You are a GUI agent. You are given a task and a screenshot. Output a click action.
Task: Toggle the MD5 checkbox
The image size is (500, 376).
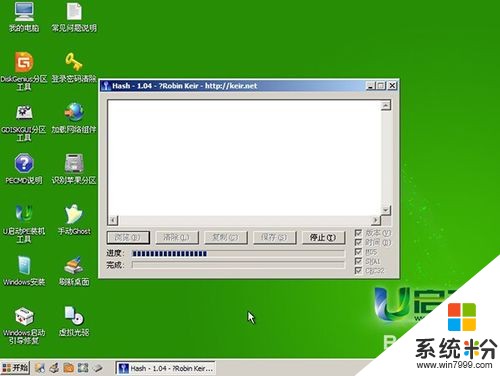pyautogui.click(x=358, y=252)
